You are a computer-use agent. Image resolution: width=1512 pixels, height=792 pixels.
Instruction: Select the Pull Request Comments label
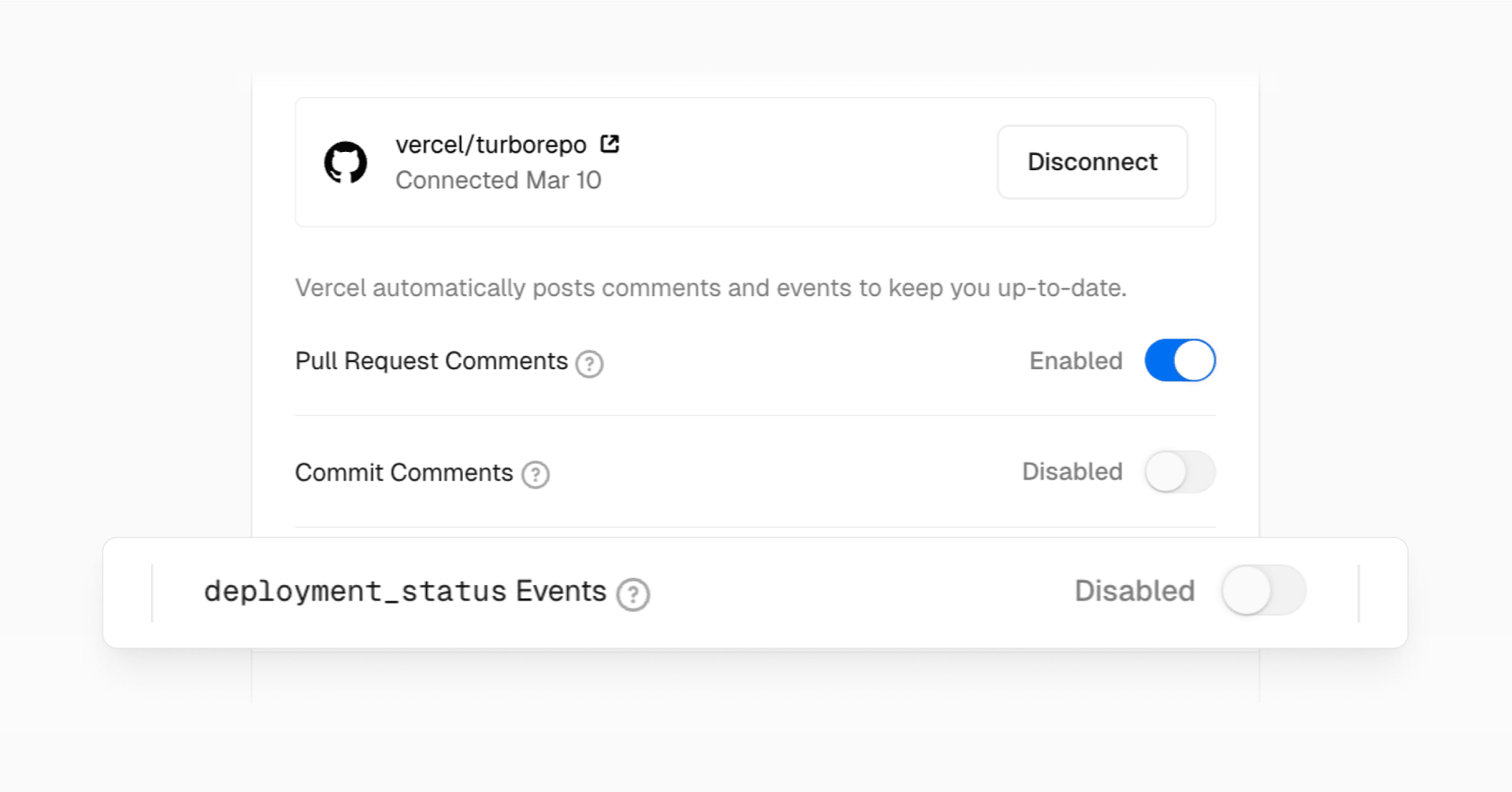click(432, 361)
